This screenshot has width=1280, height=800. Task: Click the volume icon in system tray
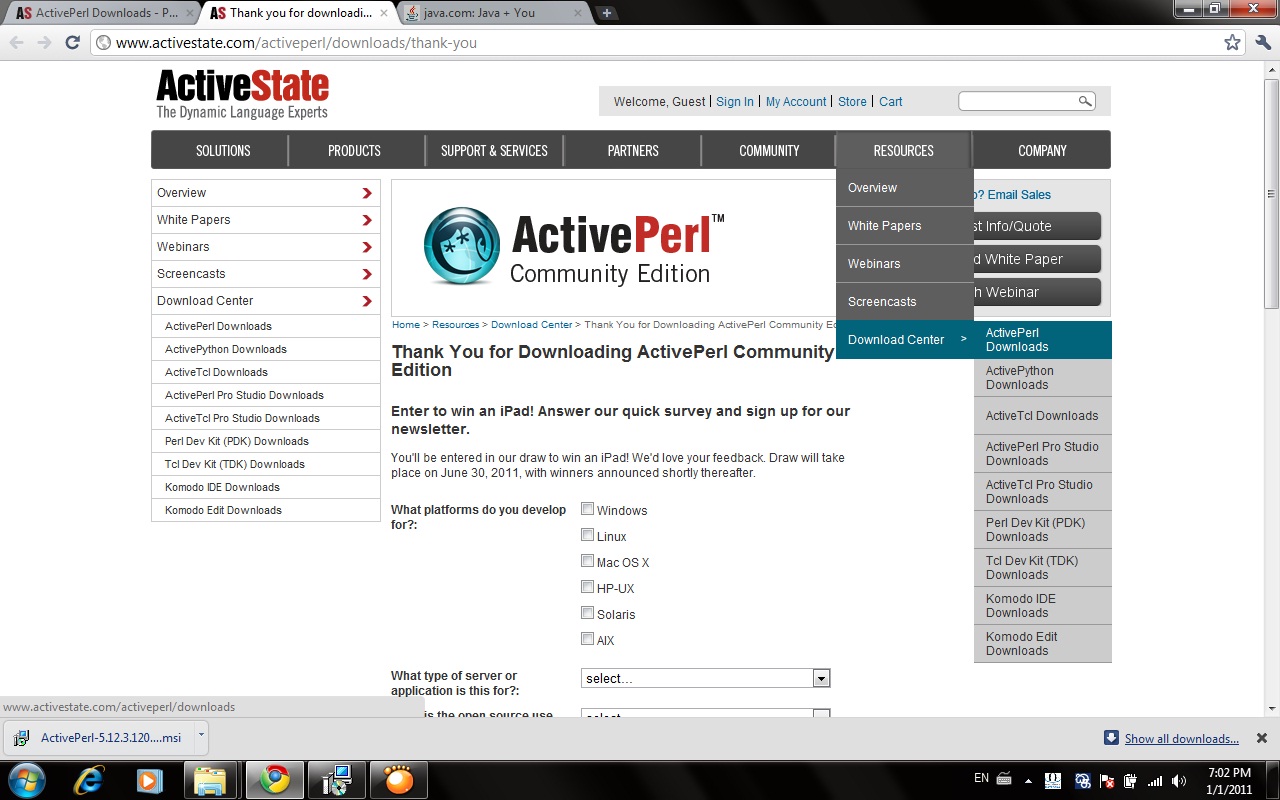click(1179, 781)
